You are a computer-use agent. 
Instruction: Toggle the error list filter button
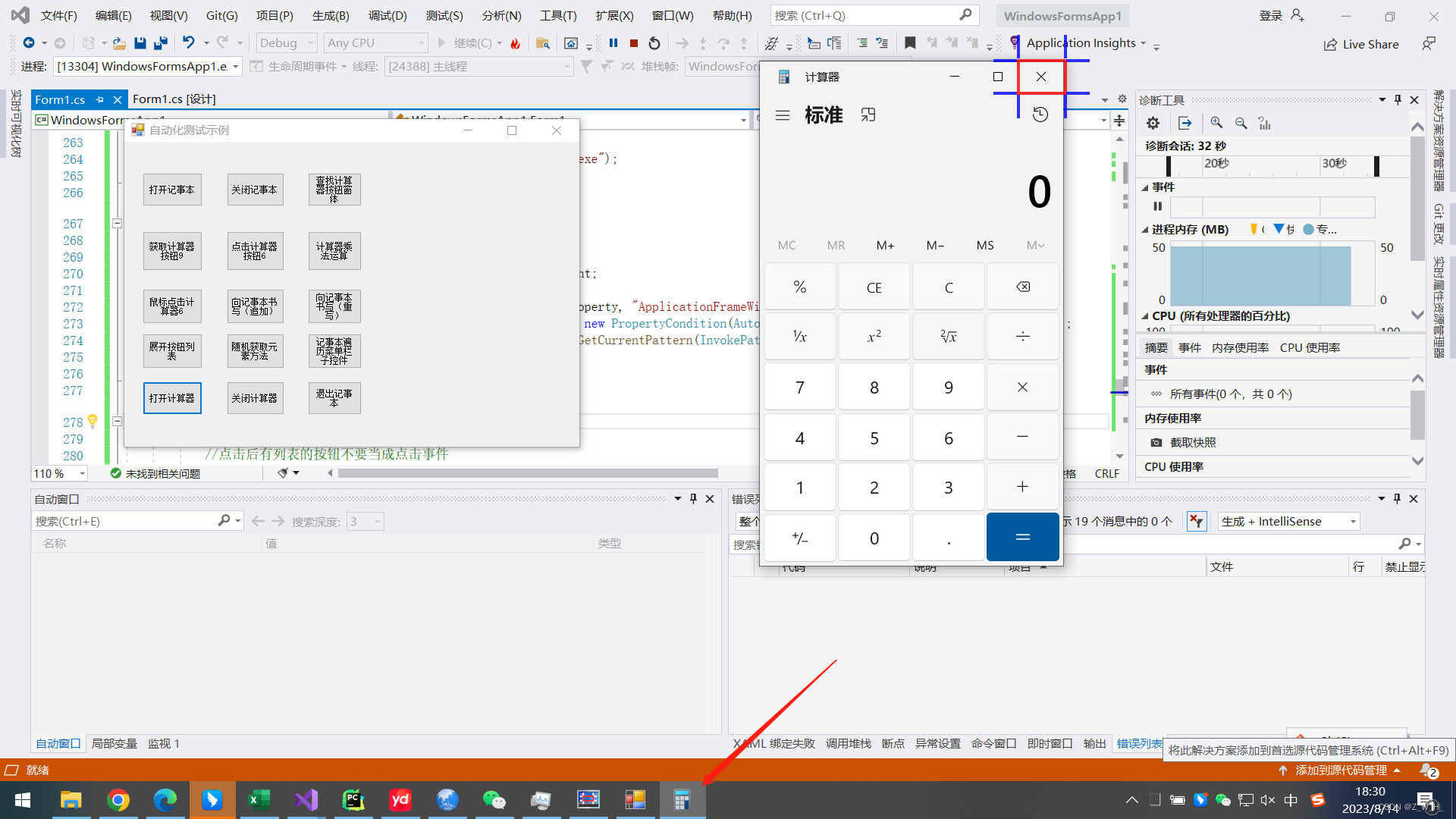point(1197,521)
